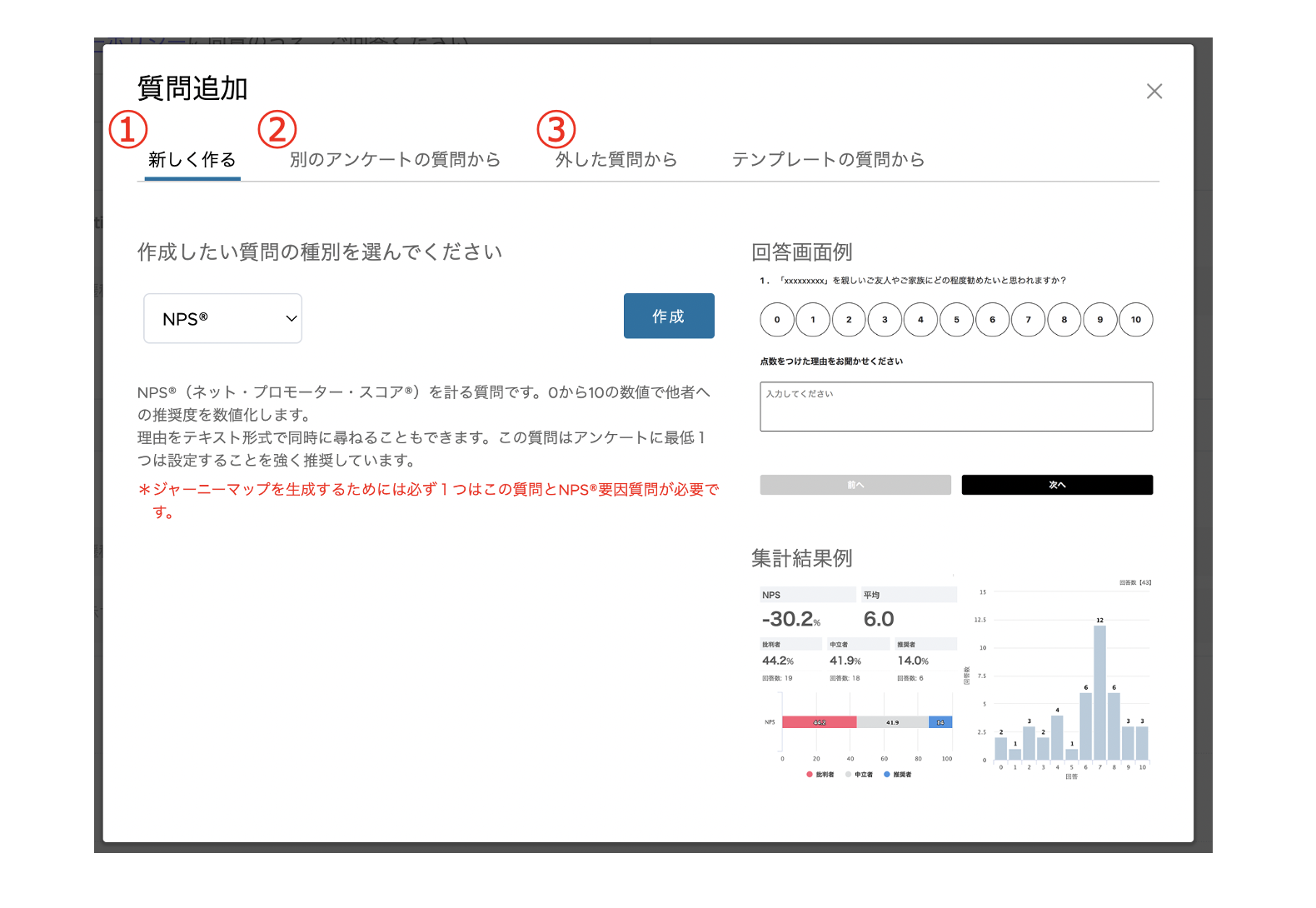
Task: Close the 質問追加 dialog with X
Action: (1154, 92)
